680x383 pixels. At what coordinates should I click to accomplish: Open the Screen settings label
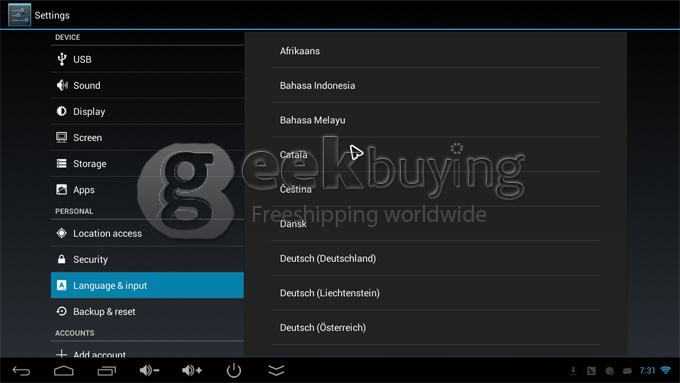tap(88, 137)
